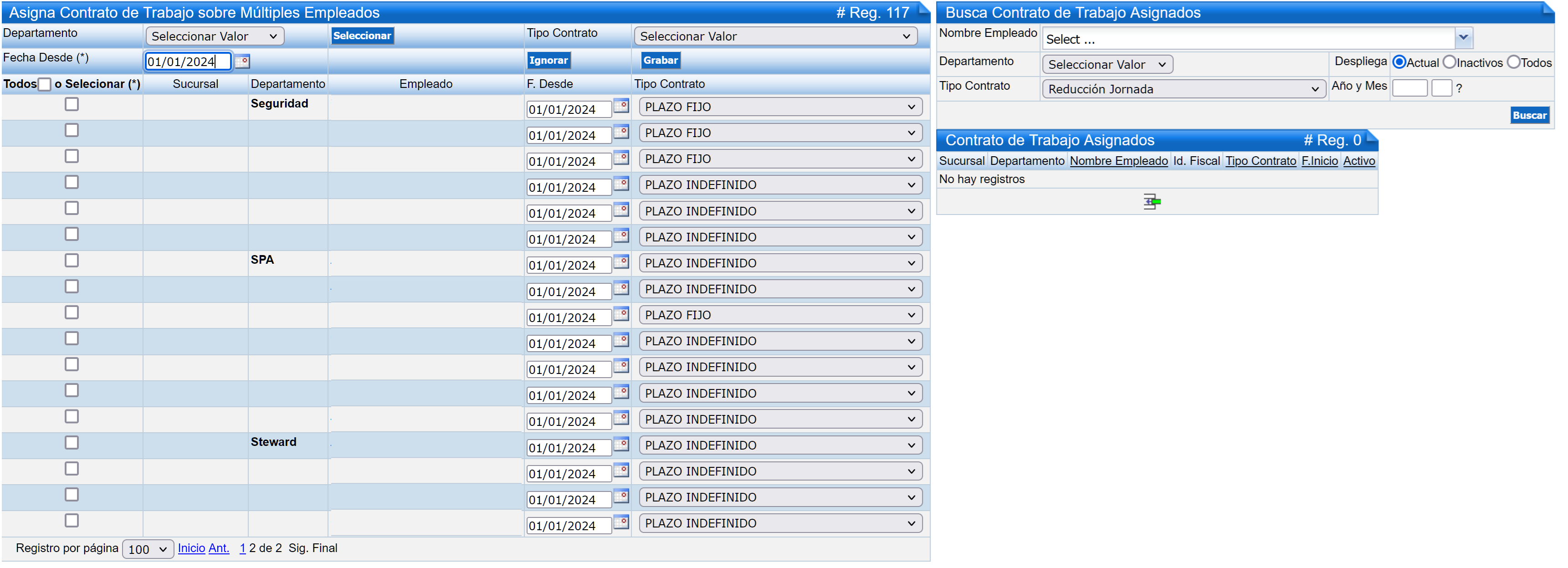The width and height of the screenshot is (1568, 568).
Task: Open calendar icon in Seguridad row
Action: (x=621, y=106)
